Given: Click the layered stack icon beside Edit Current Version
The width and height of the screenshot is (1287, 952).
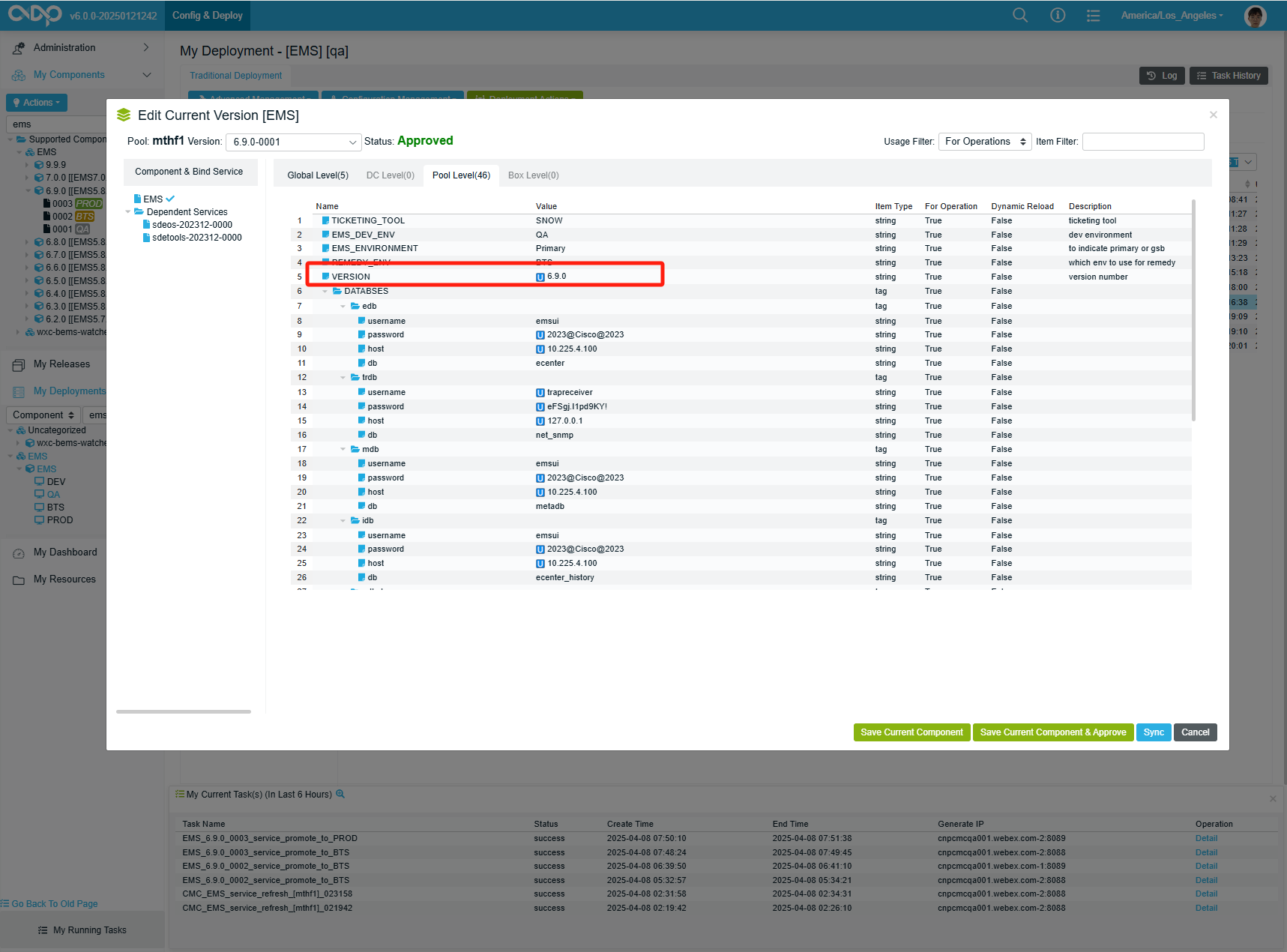Looking at the screenshot, I should (124, 115).
